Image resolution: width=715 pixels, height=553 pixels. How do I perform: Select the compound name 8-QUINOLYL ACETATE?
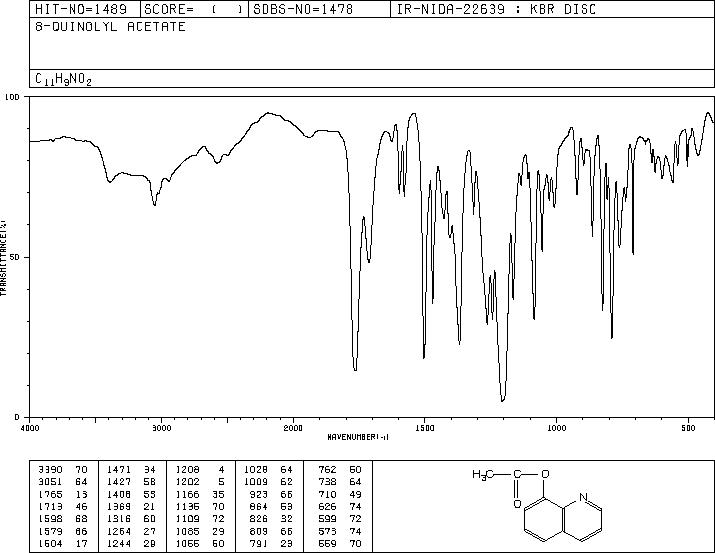[x=110, y=27]
